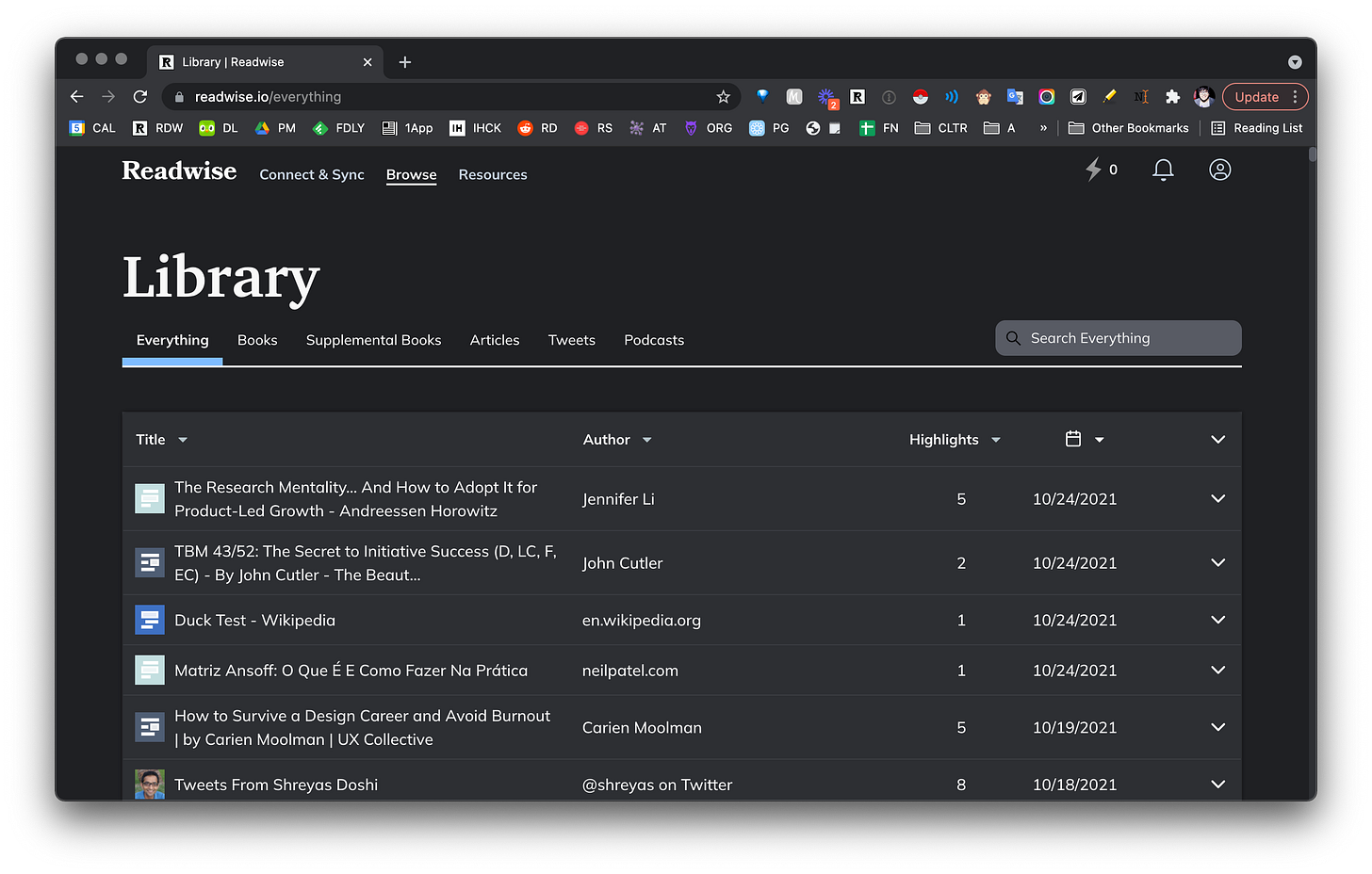1372x874 pixels.
Task: Click the article icon for Matriz Ansoff row
Action: [x=150, y=670]
